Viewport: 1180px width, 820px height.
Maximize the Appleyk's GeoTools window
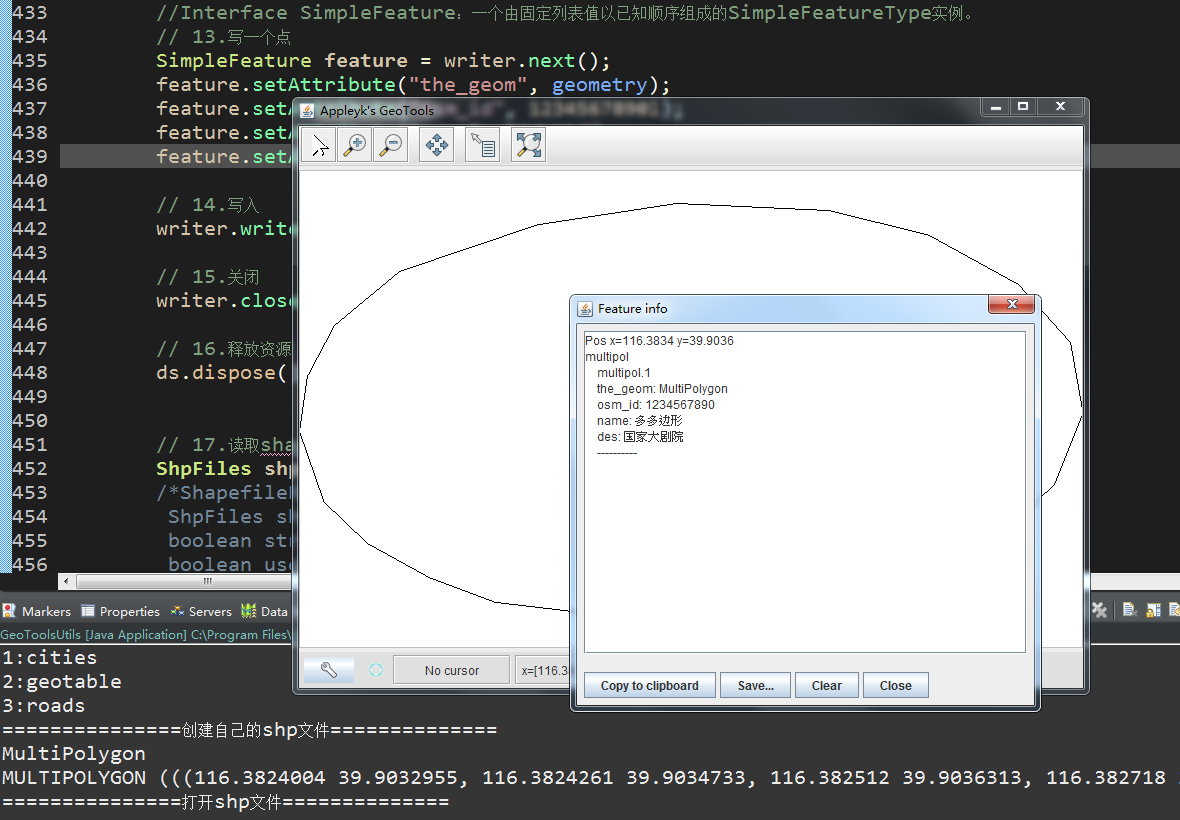1023,106
